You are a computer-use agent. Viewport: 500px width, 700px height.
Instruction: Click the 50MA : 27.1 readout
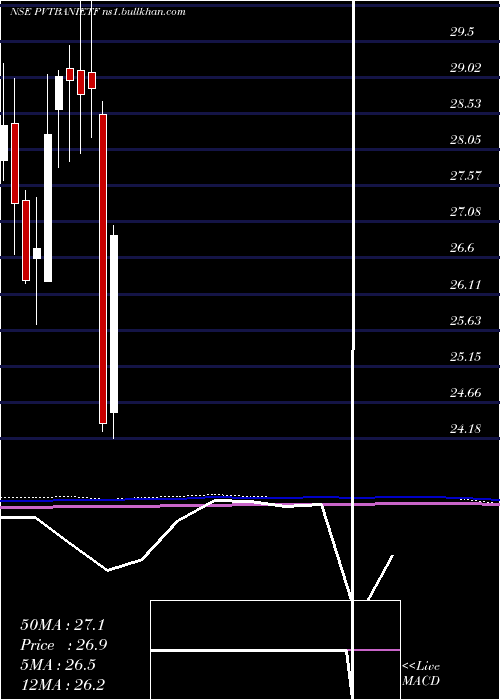coord(62,625)
